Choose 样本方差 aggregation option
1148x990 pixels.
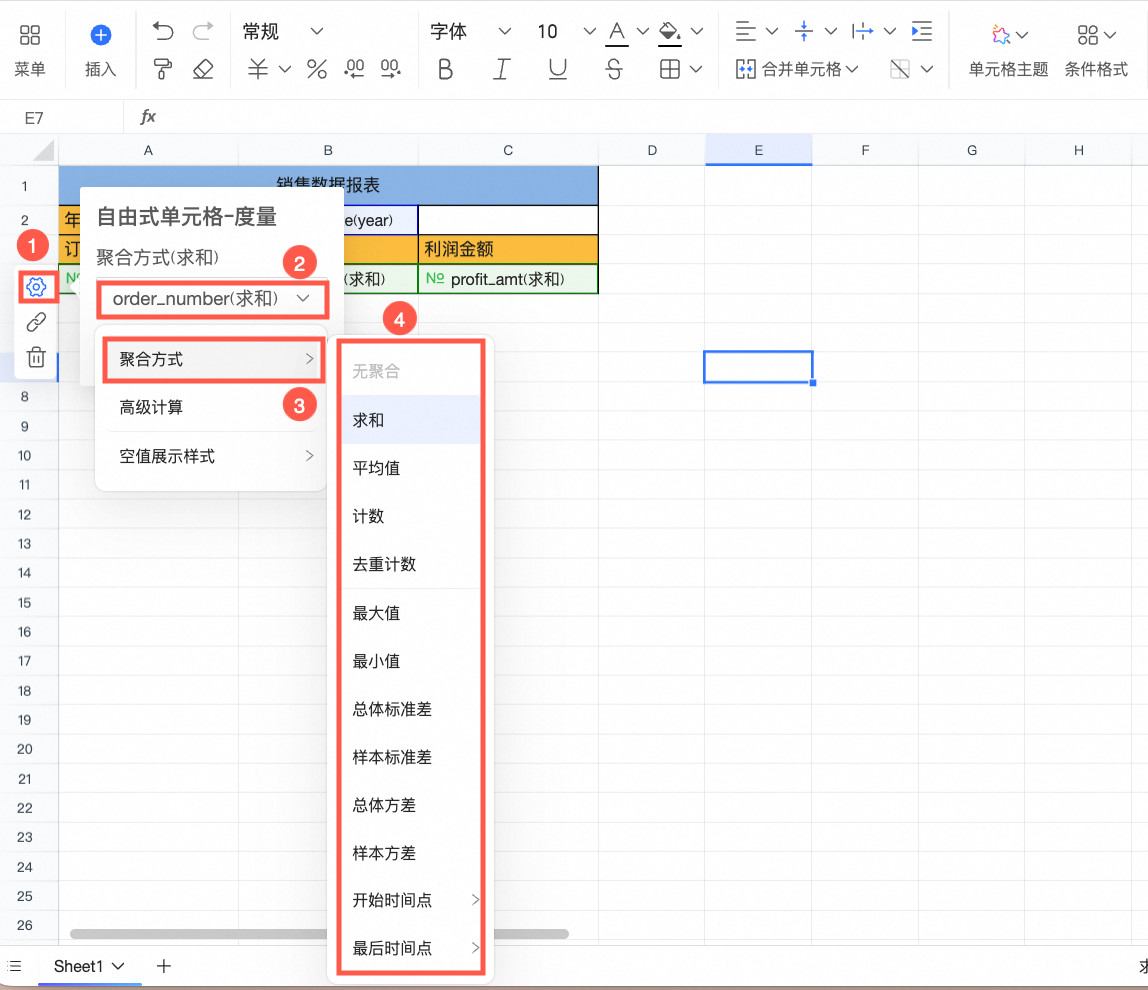point(410,853)
